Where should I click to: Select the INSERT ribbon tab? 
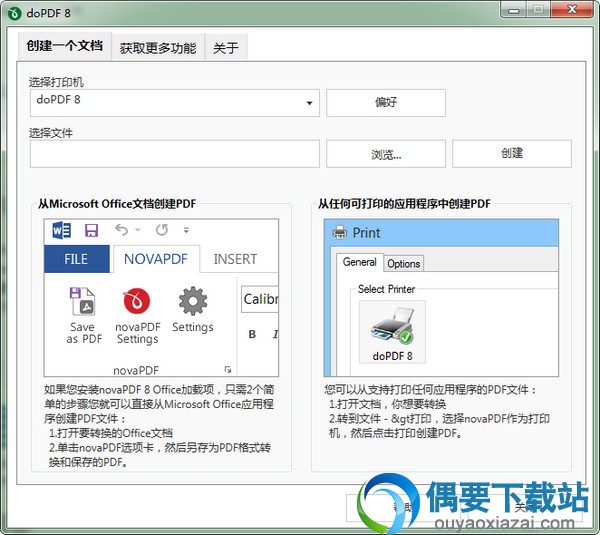235,259
